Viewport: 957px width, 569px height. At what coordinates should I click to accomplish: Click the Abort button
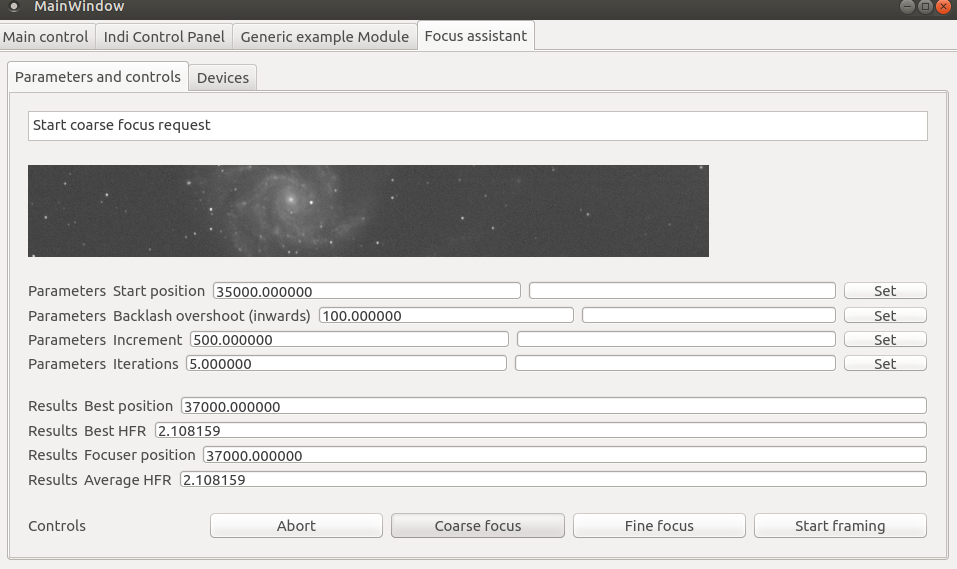(x=296, y=526)
